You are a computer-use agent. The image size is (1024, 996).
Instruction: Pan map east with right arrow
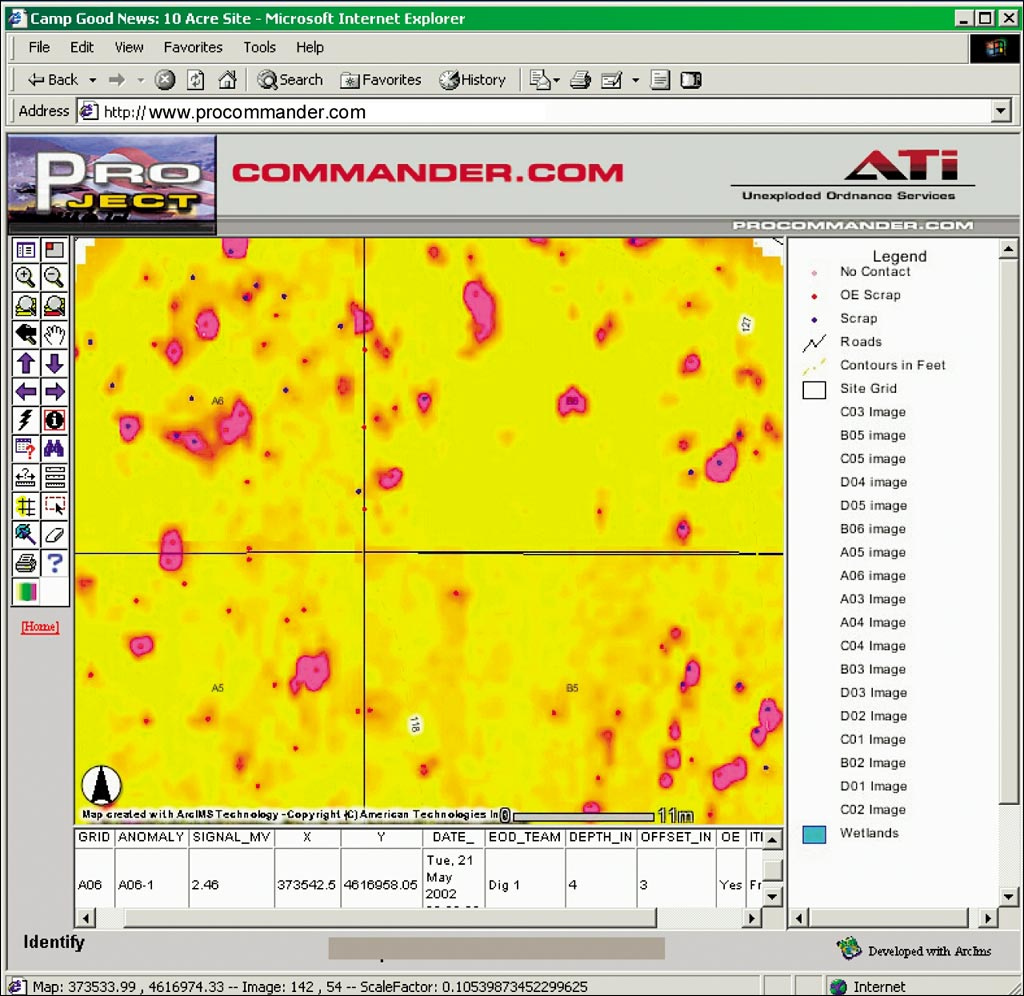54,392
